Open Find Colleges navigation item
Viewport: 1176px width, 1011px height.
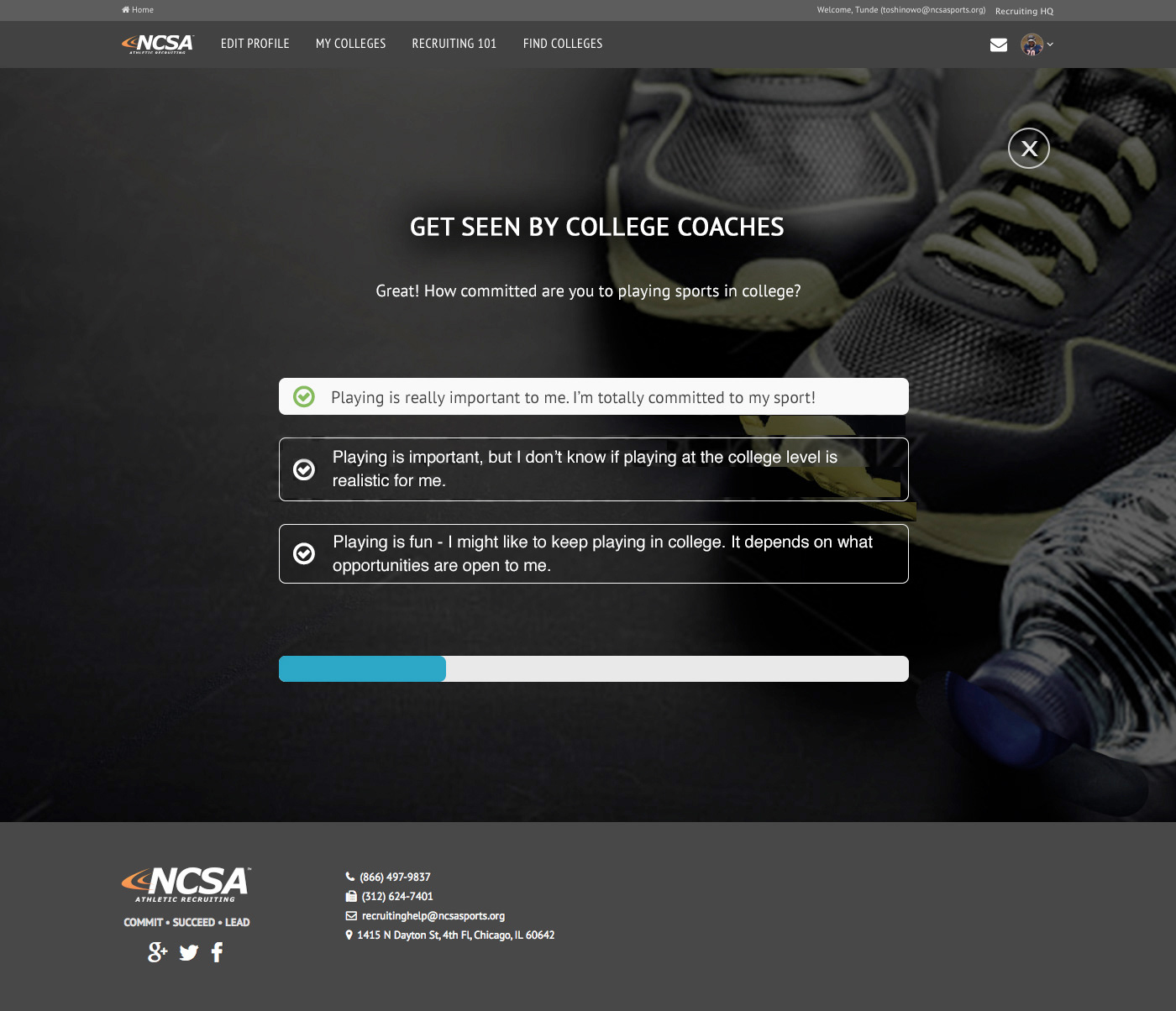pyautogui.click(x=563, y=44)
